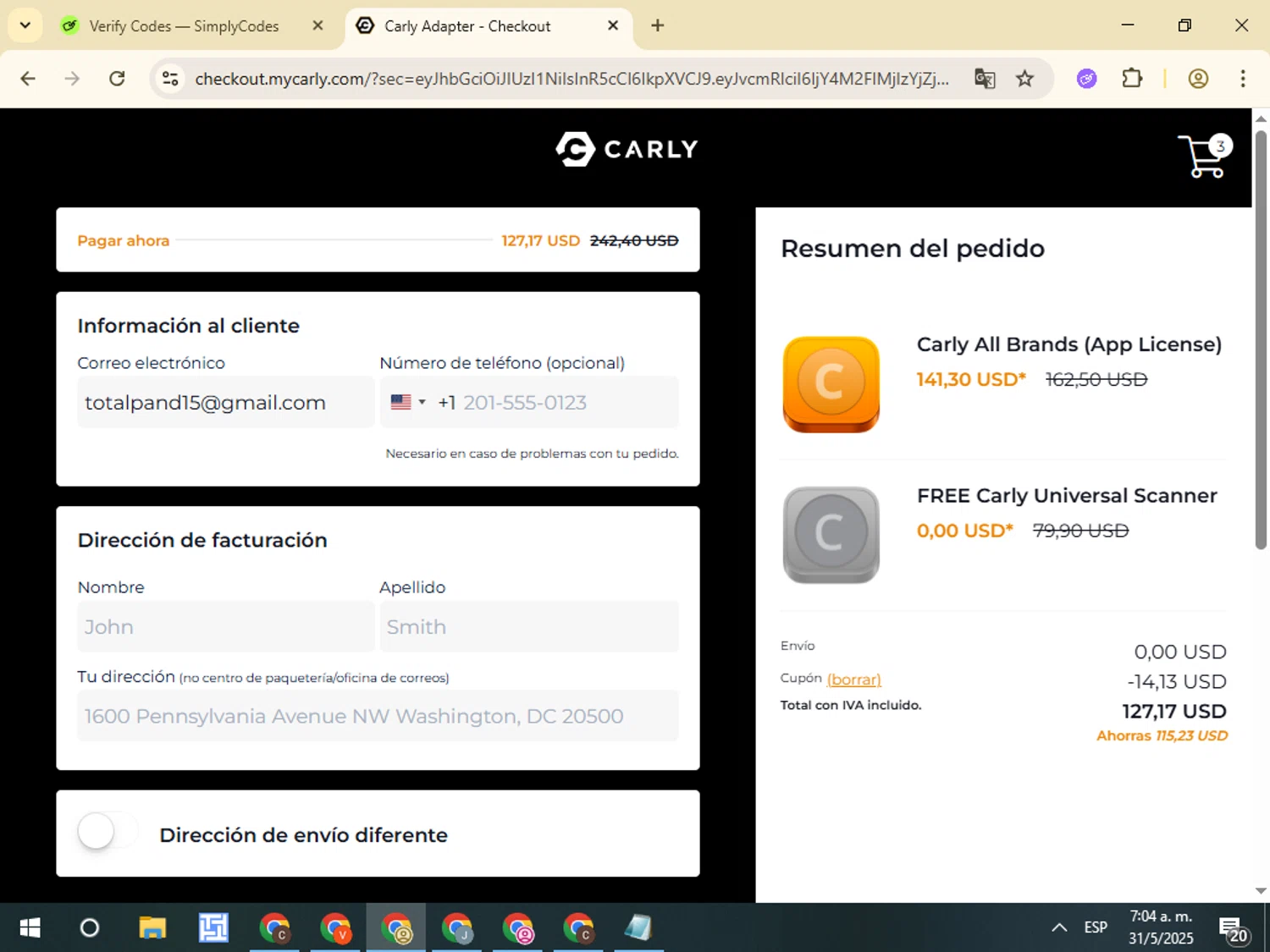Viewport: 1270px width, 952px height.
Task: Bookmark this page with star icon
Action: click(1024, 79)
